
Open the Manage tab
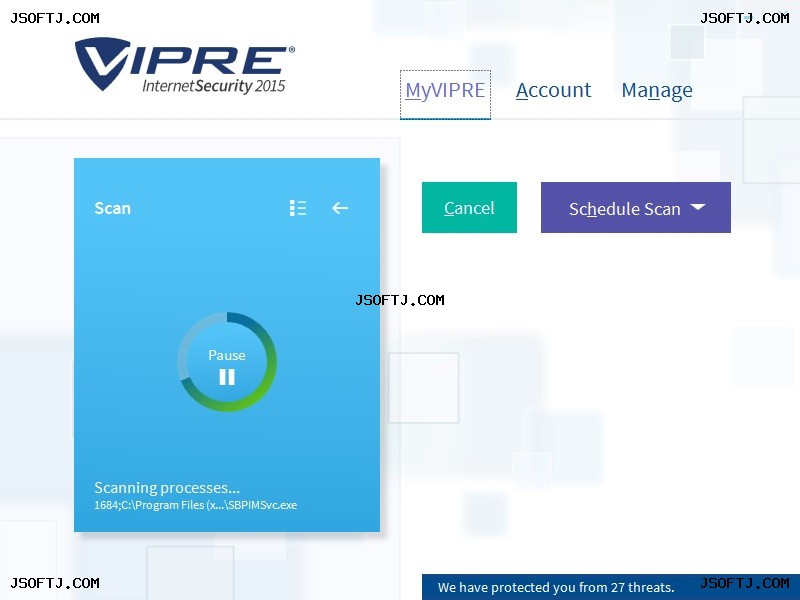(657, 91)
